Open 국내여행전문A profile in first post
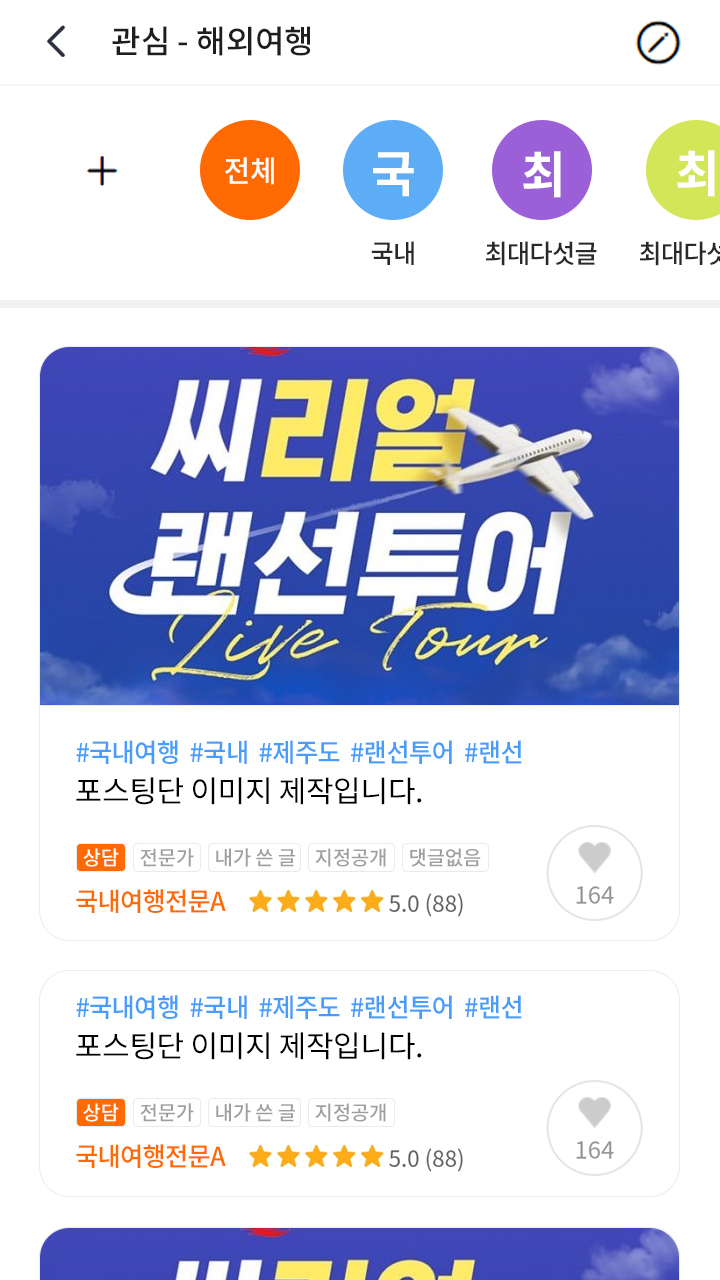This screenshot has height=1280, width=720. pos(151,902)
